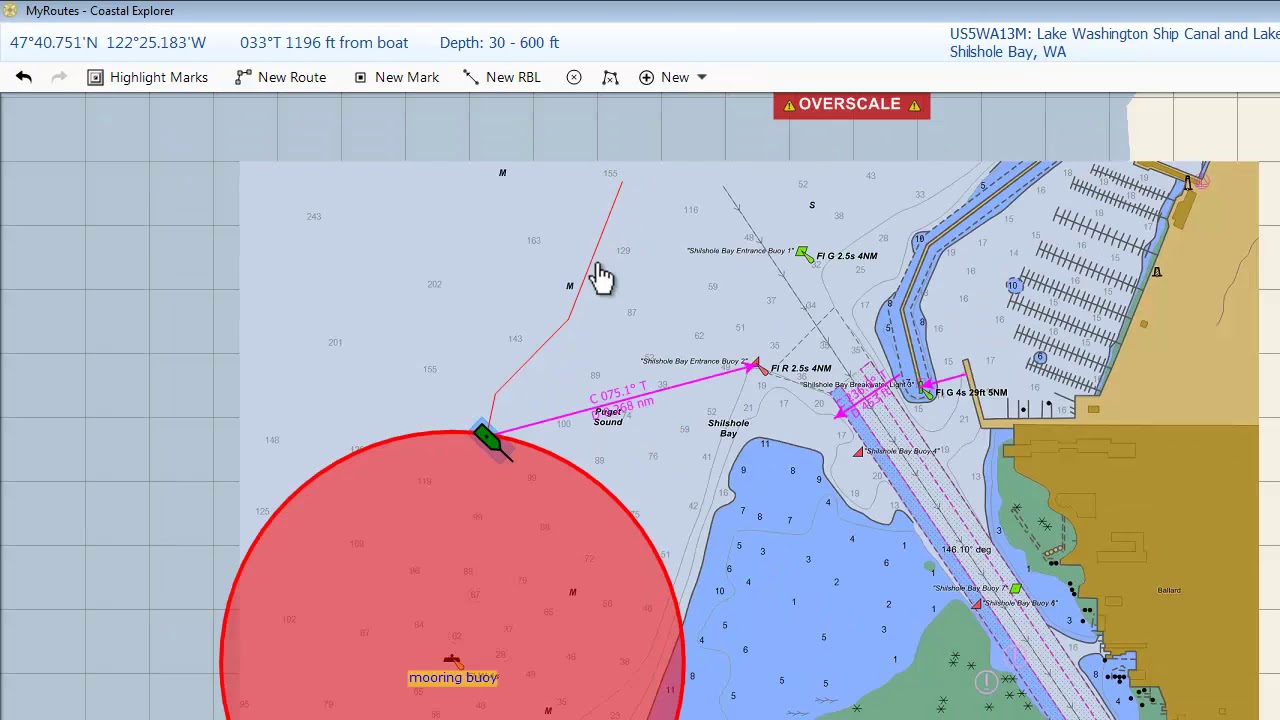Click the 033°T 1196 ft from boat readout

tap(324, 43)
